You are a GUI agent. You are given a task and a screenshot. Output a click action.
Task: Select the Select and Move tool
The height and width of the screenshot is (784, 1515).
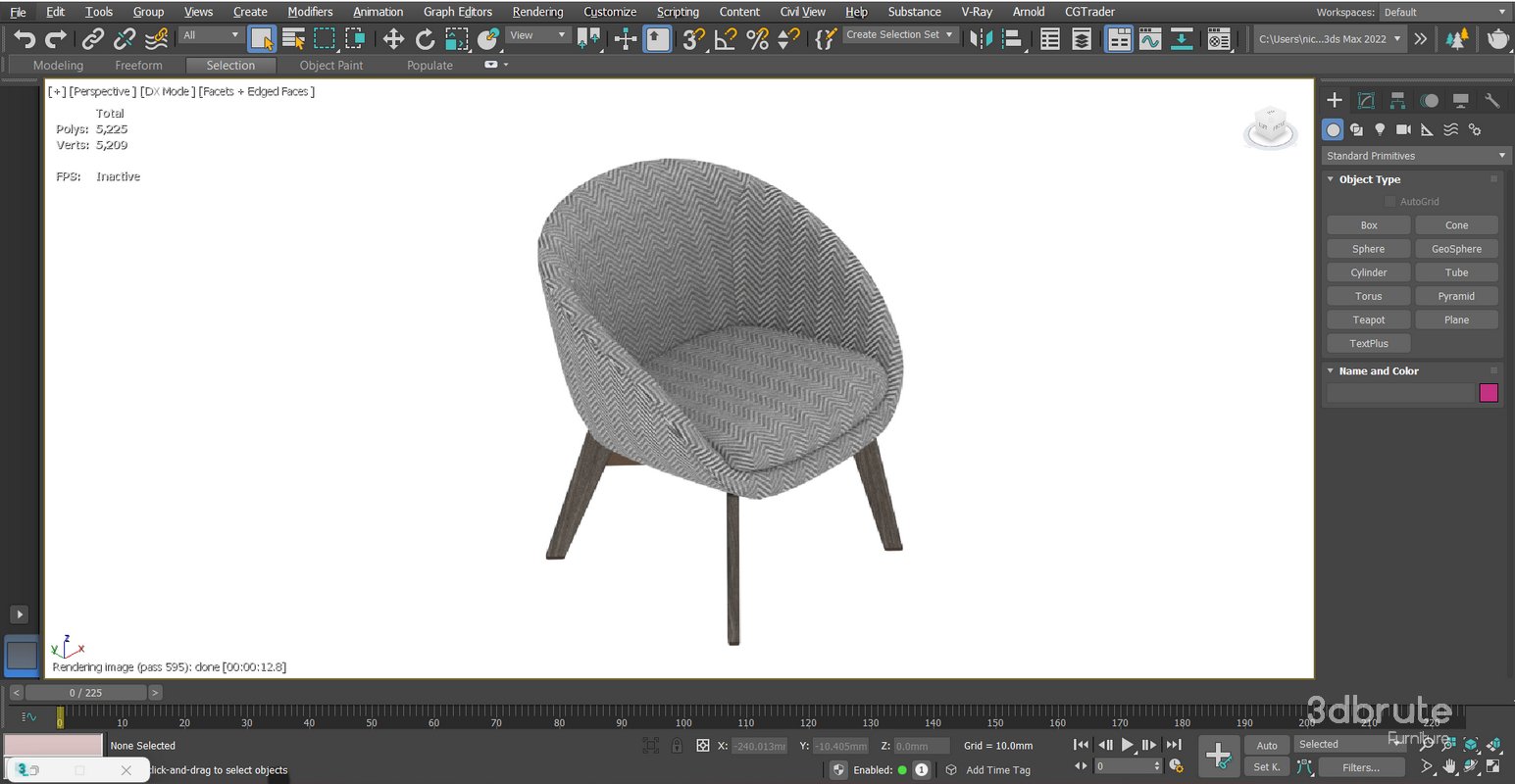tap(392, 39)
